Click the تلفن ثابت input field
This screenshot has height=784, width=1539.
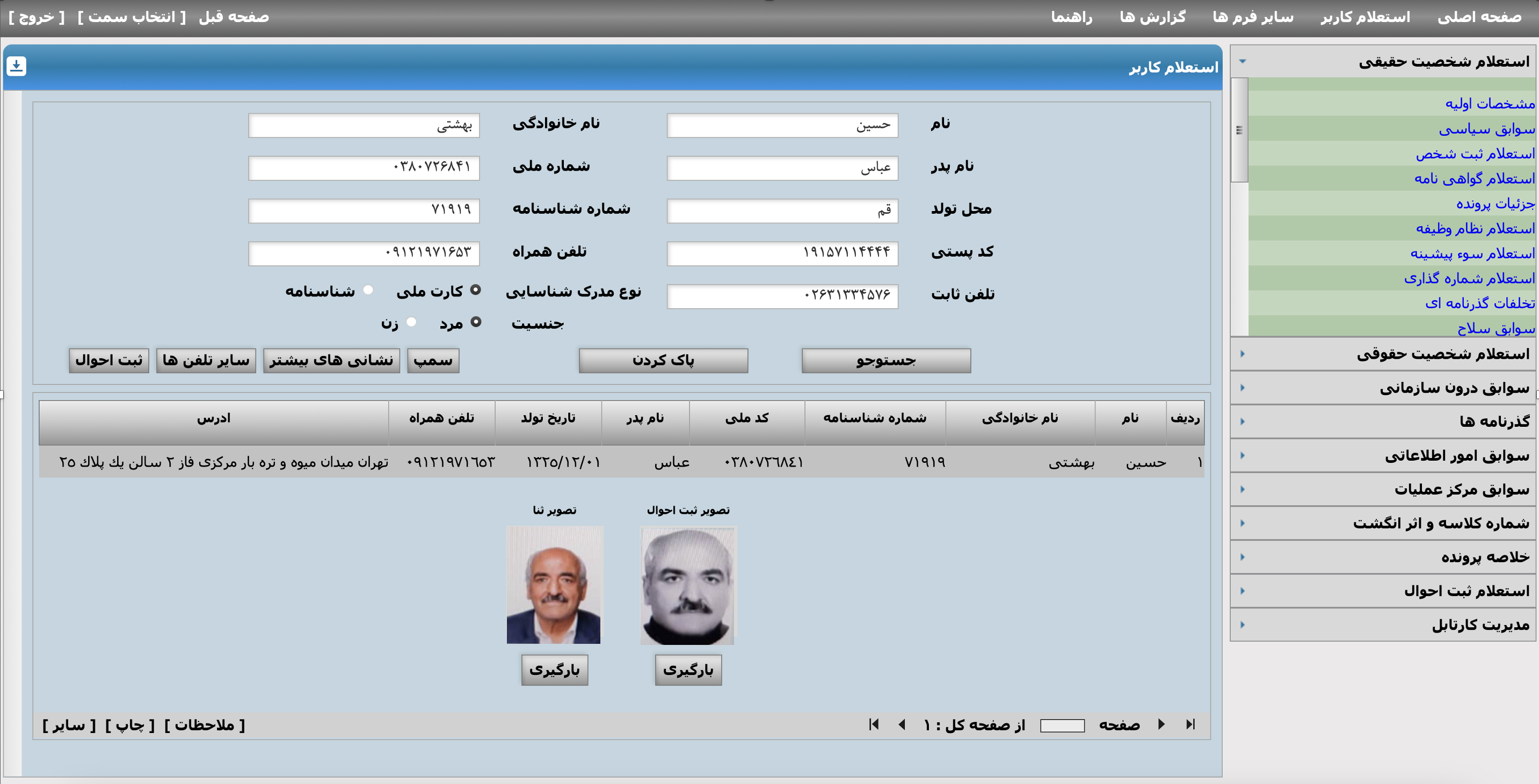click(782, 296)
